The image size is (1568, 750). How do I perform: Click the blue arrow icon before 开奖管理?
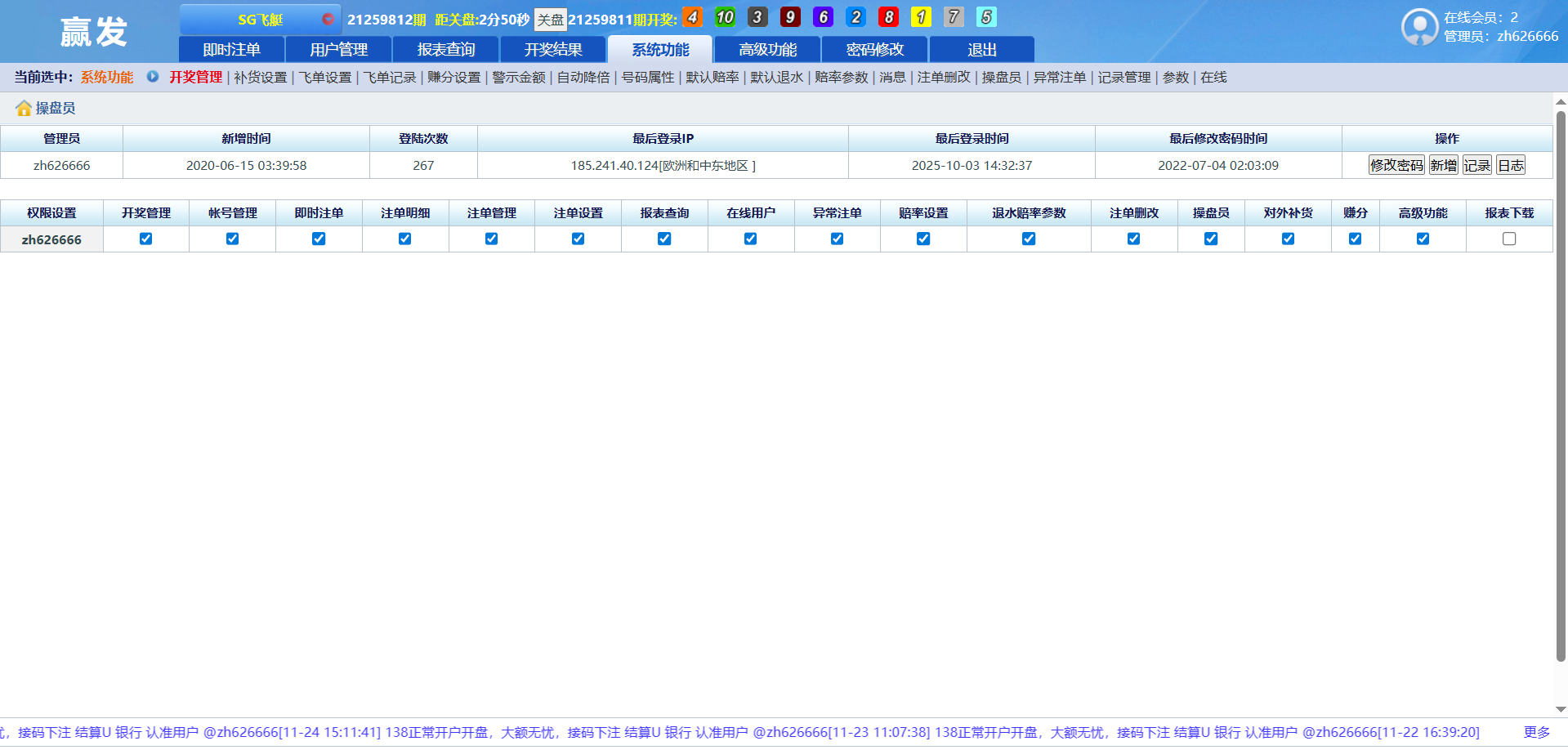coord(153,77)
